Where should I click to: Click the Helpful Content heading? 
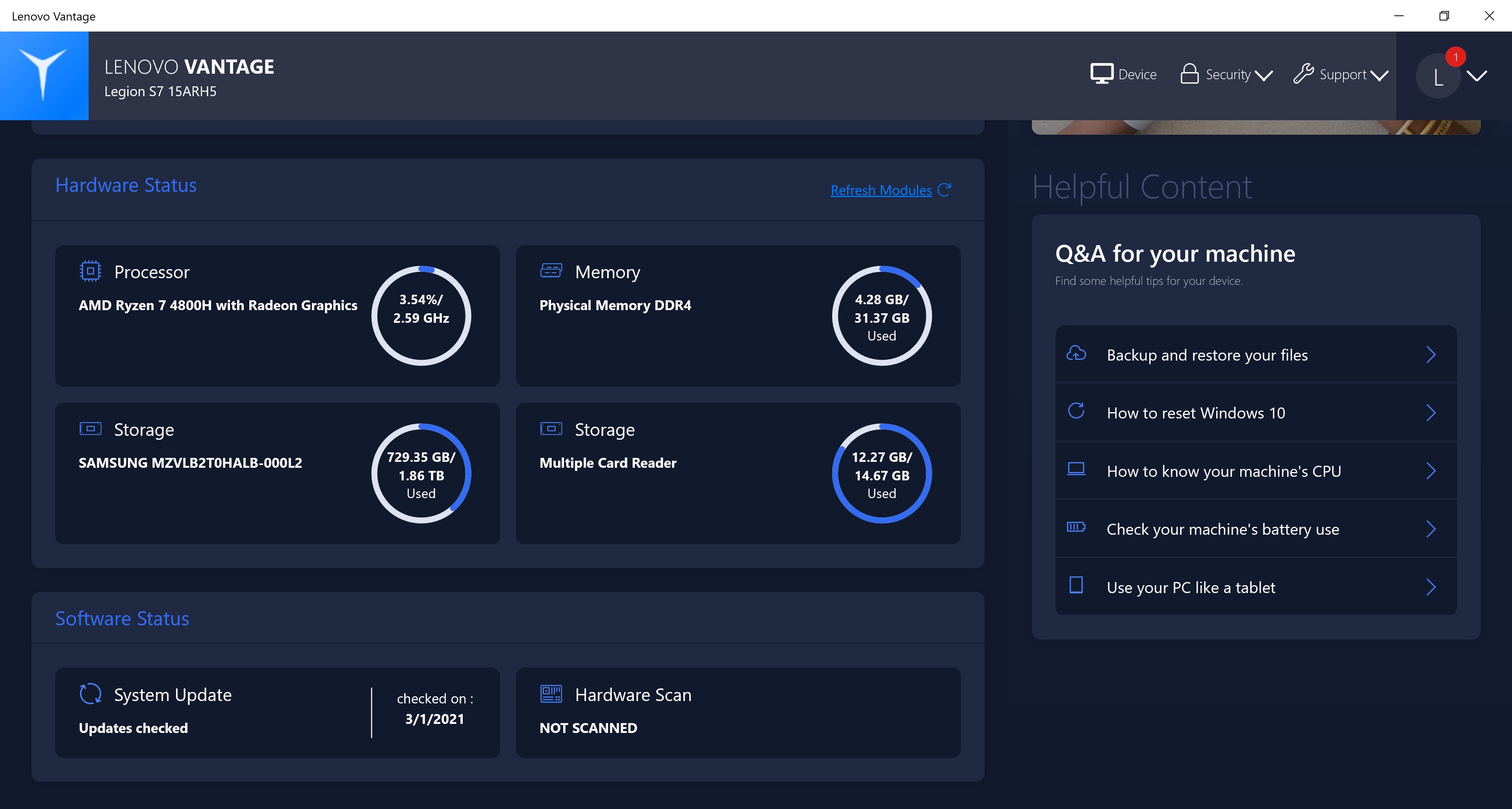[x=1142, y=187]
